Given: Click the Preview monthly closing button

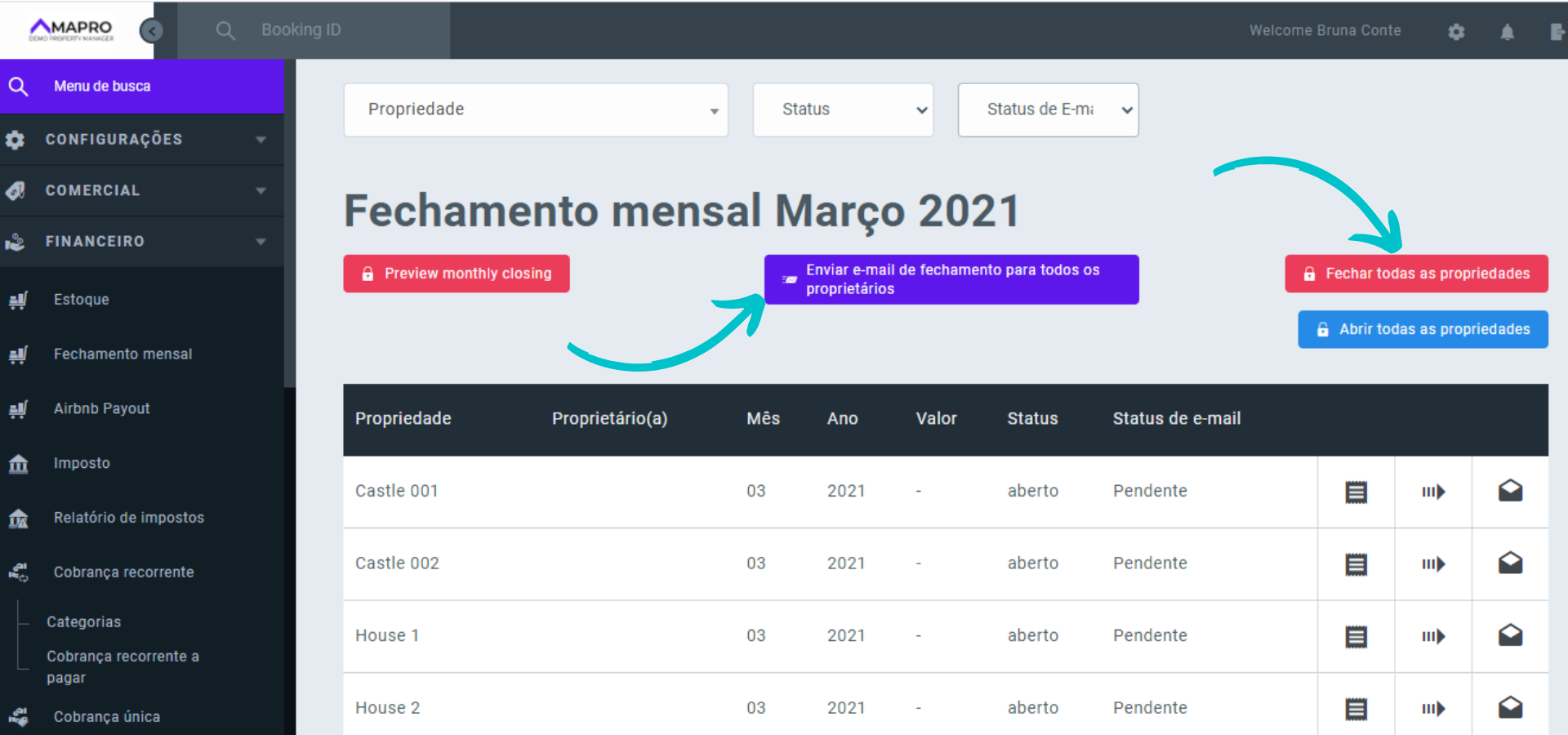Looking at the screenshot, I should point(456,273).
